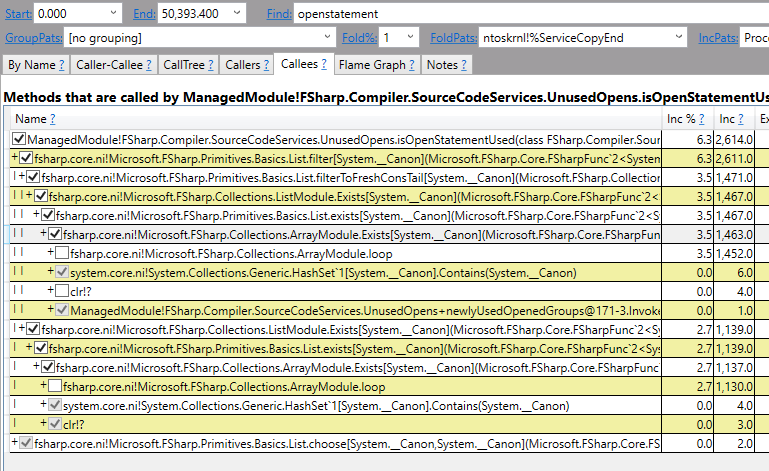Open help link beside Inc % header
769x471 pixels.
click(701, 119)
